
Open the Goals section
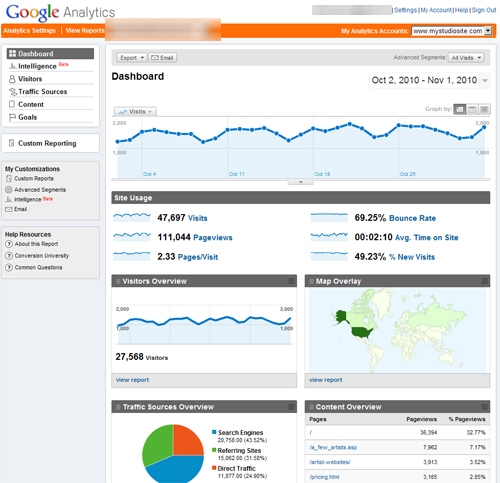(27, 117)
